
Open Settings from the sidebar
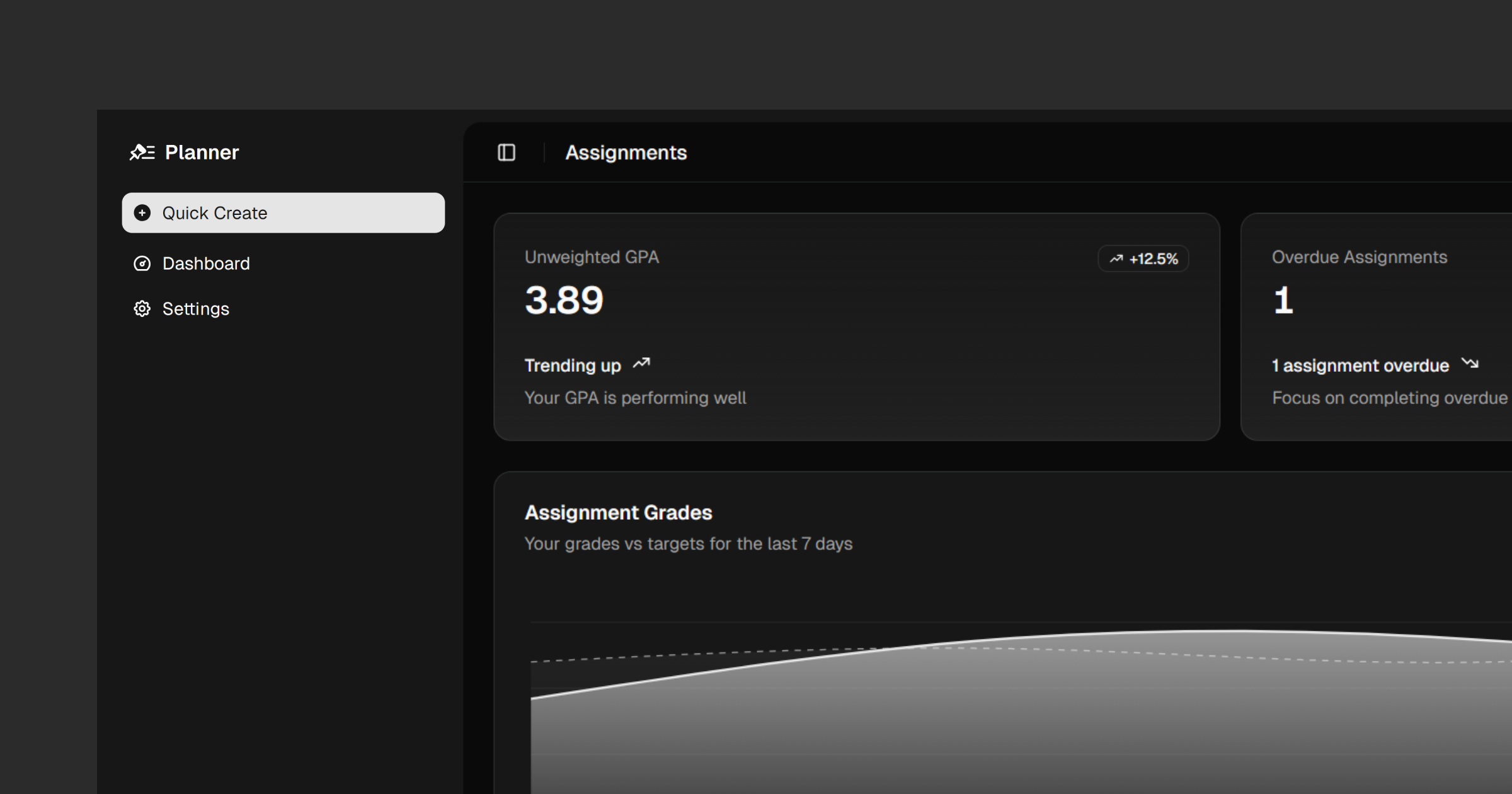195,309
